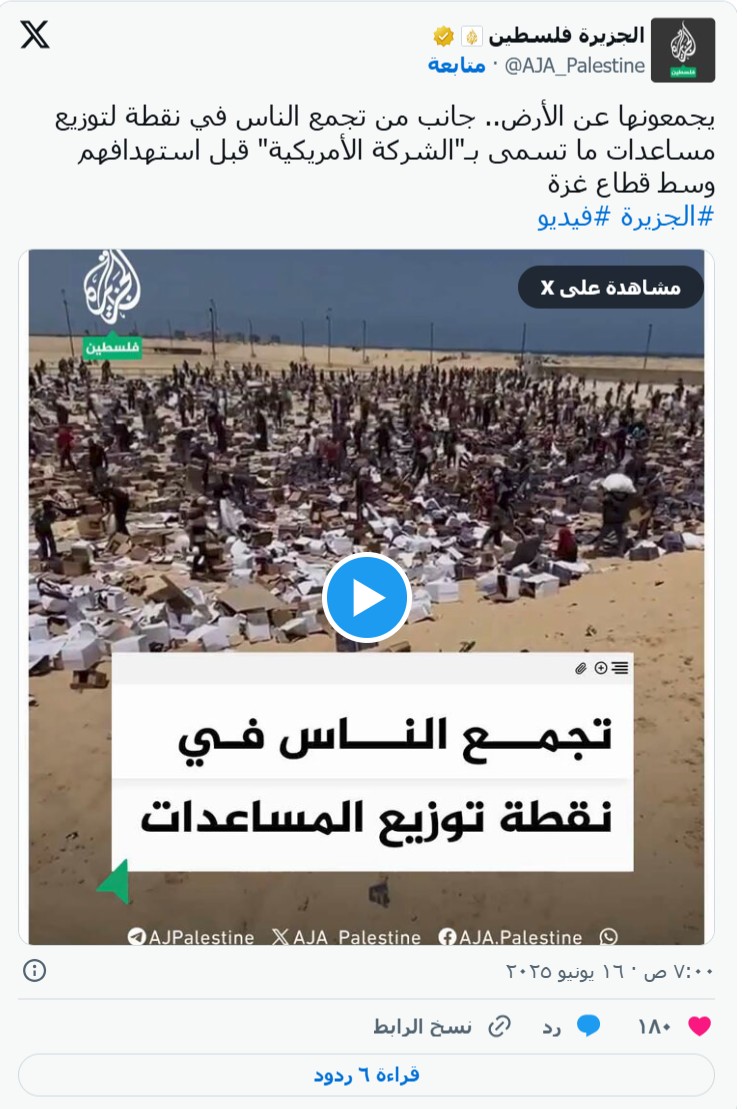Open the #فيديو hashtag

pyautogui.click(x=574, y=217)
